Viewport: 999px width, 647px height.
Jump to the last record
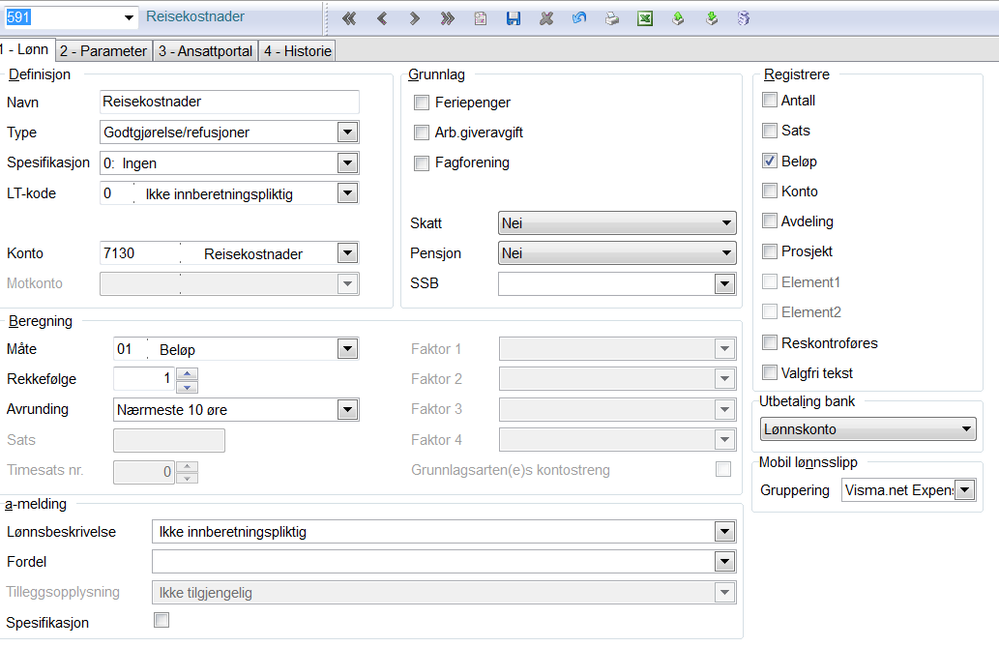pos(447,18)
